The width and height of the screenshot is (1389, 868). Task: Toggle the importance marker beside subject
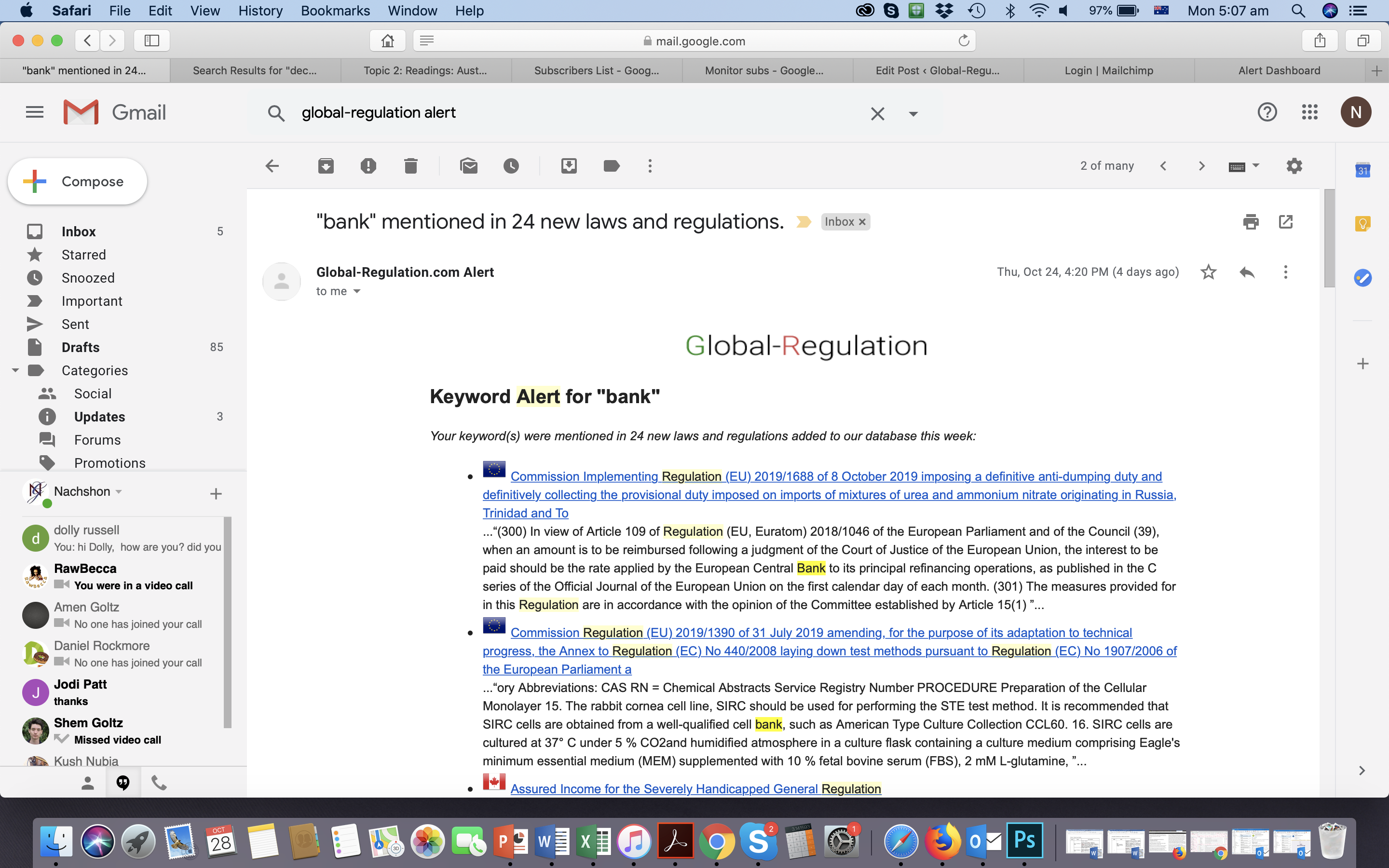pos(803,222)
